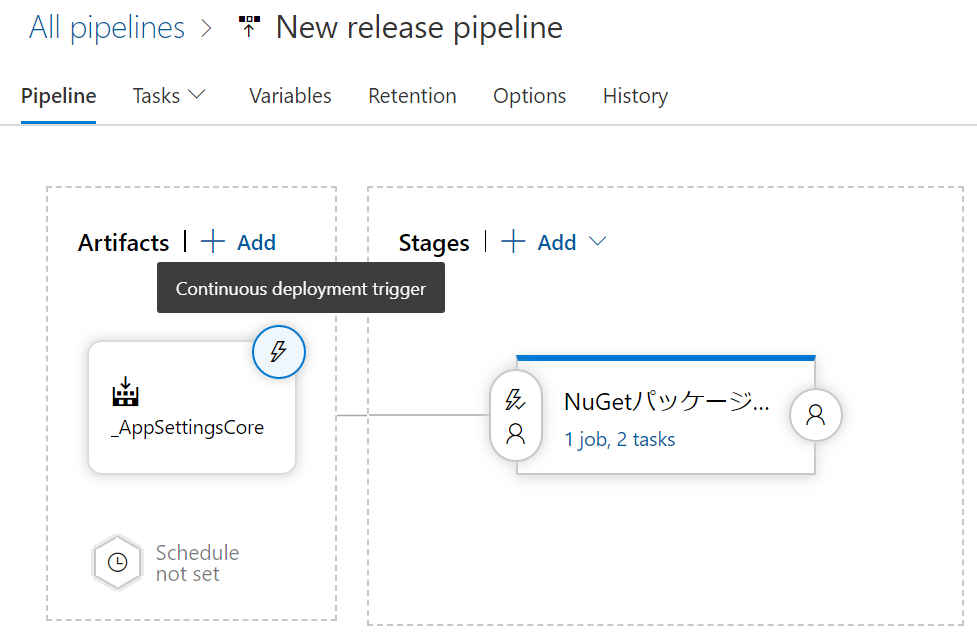Viewport: 977px width, 644px height.
Task: Click the plus icon next to Artifacts
Action: tap(213, 242)
